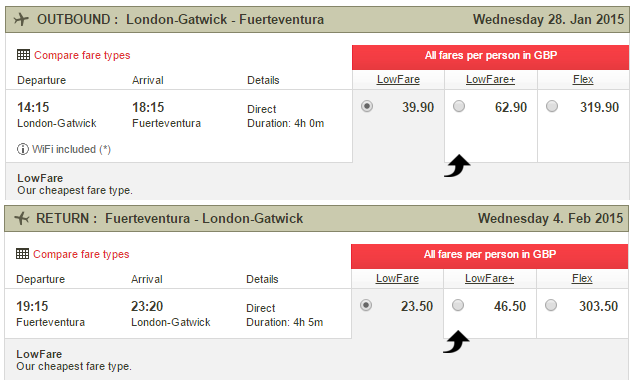Click the outbound Flex column header link

pyautogui.click(x=583, y=79)
